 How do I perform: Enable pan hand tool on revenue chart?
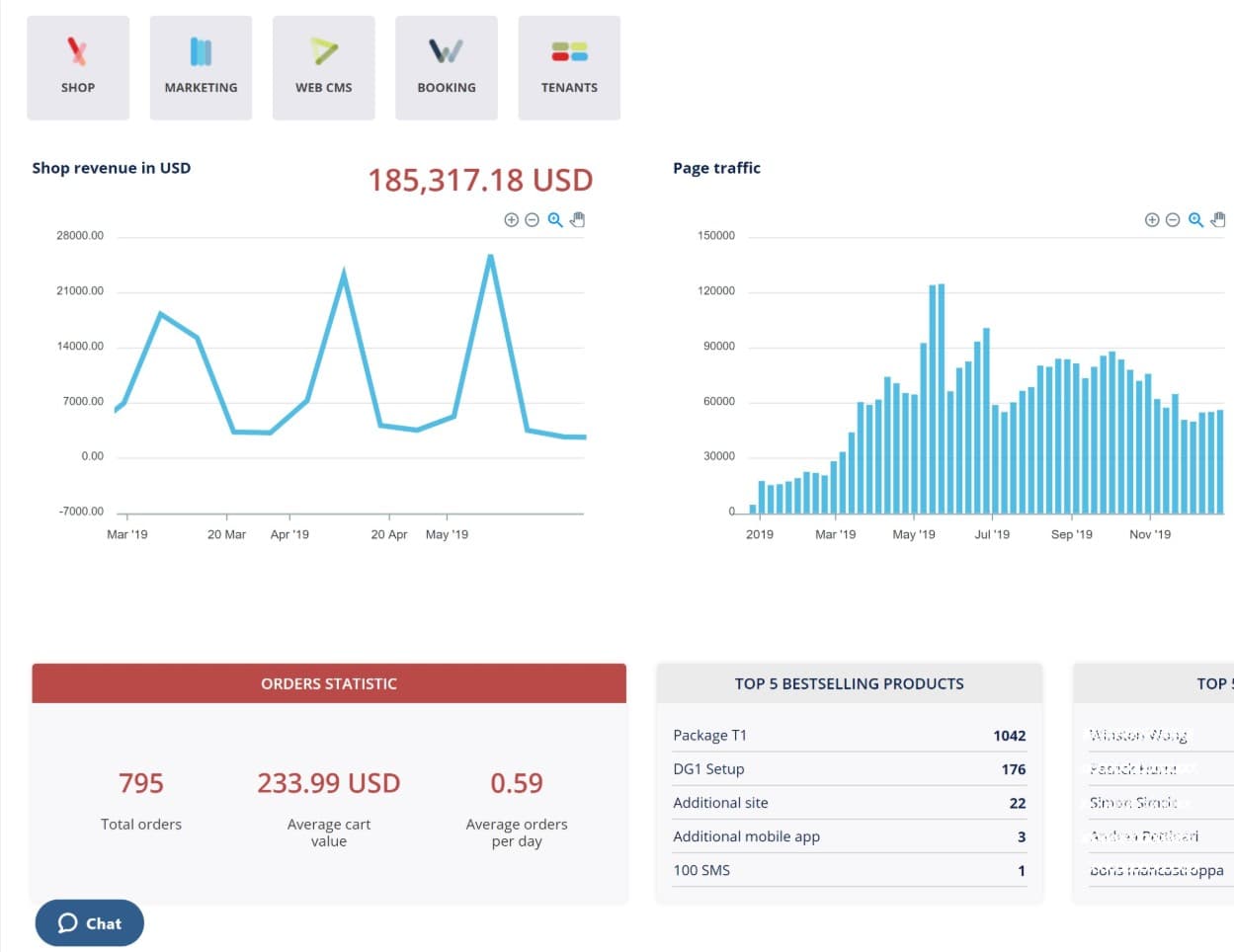(x=578, y=220)
